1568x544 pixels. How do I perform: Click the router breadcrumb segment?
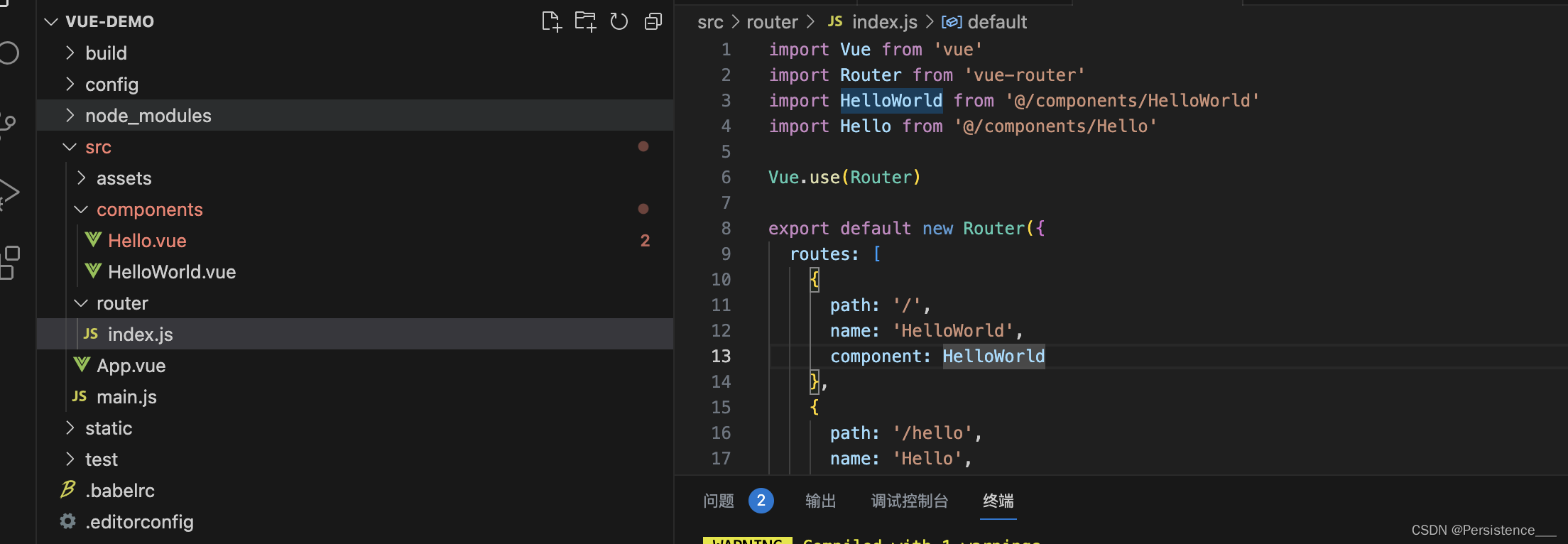[772, 22]
